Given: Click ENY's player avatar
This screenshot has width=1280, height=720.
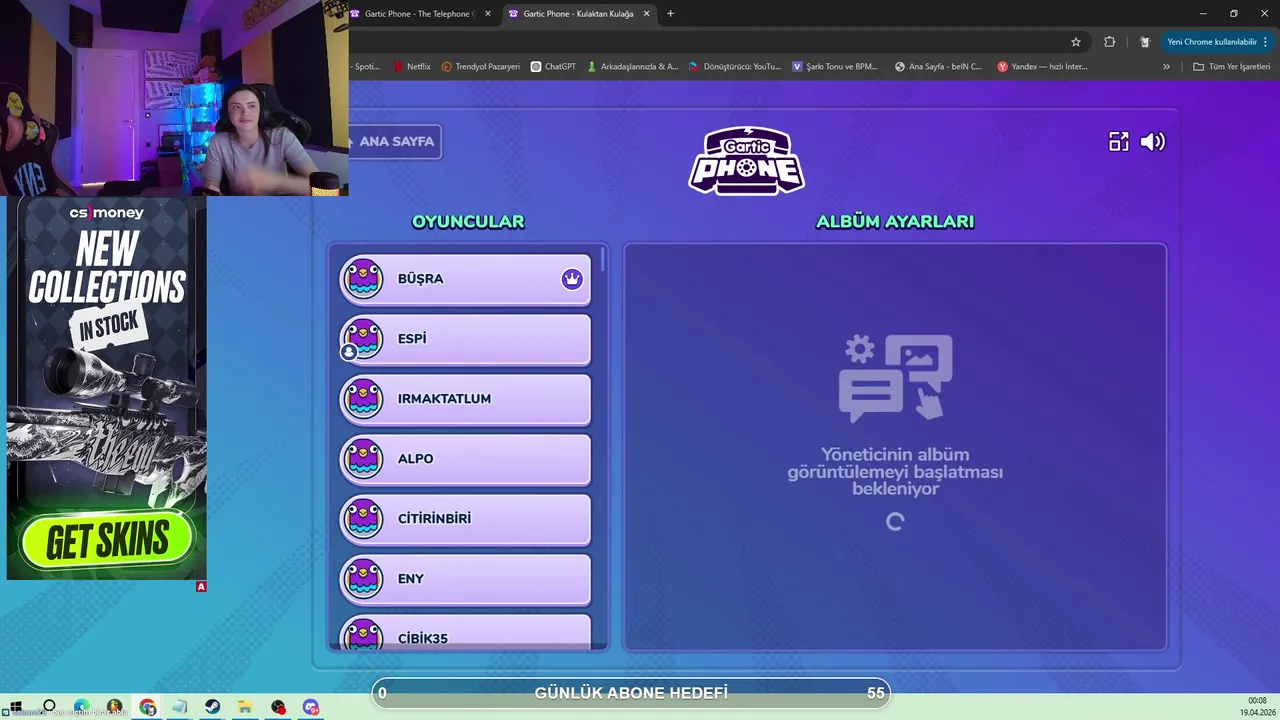Looking at the screenshot, I should [x=363, y=579].
